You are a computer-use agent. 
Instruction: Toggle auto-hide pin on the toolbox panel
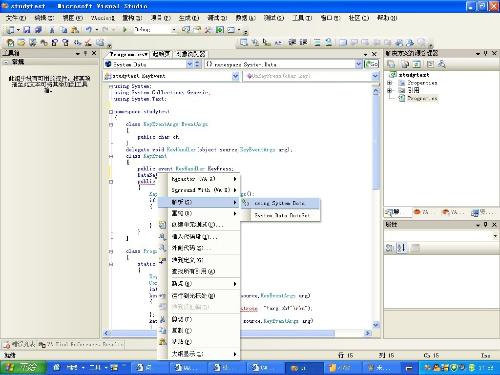[85, 53]
